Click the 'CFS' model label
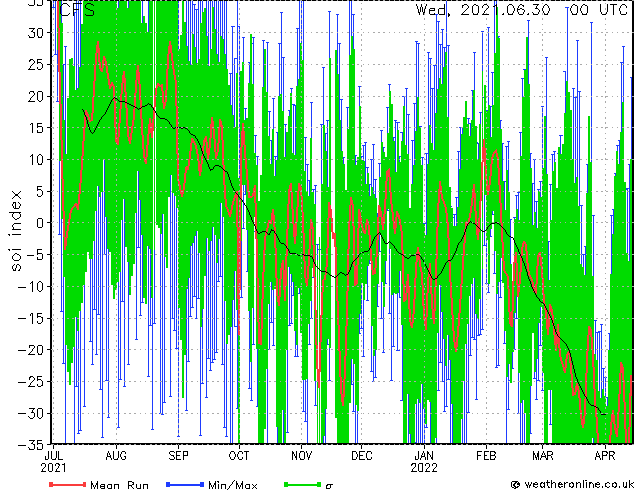 tap(77, 10)
